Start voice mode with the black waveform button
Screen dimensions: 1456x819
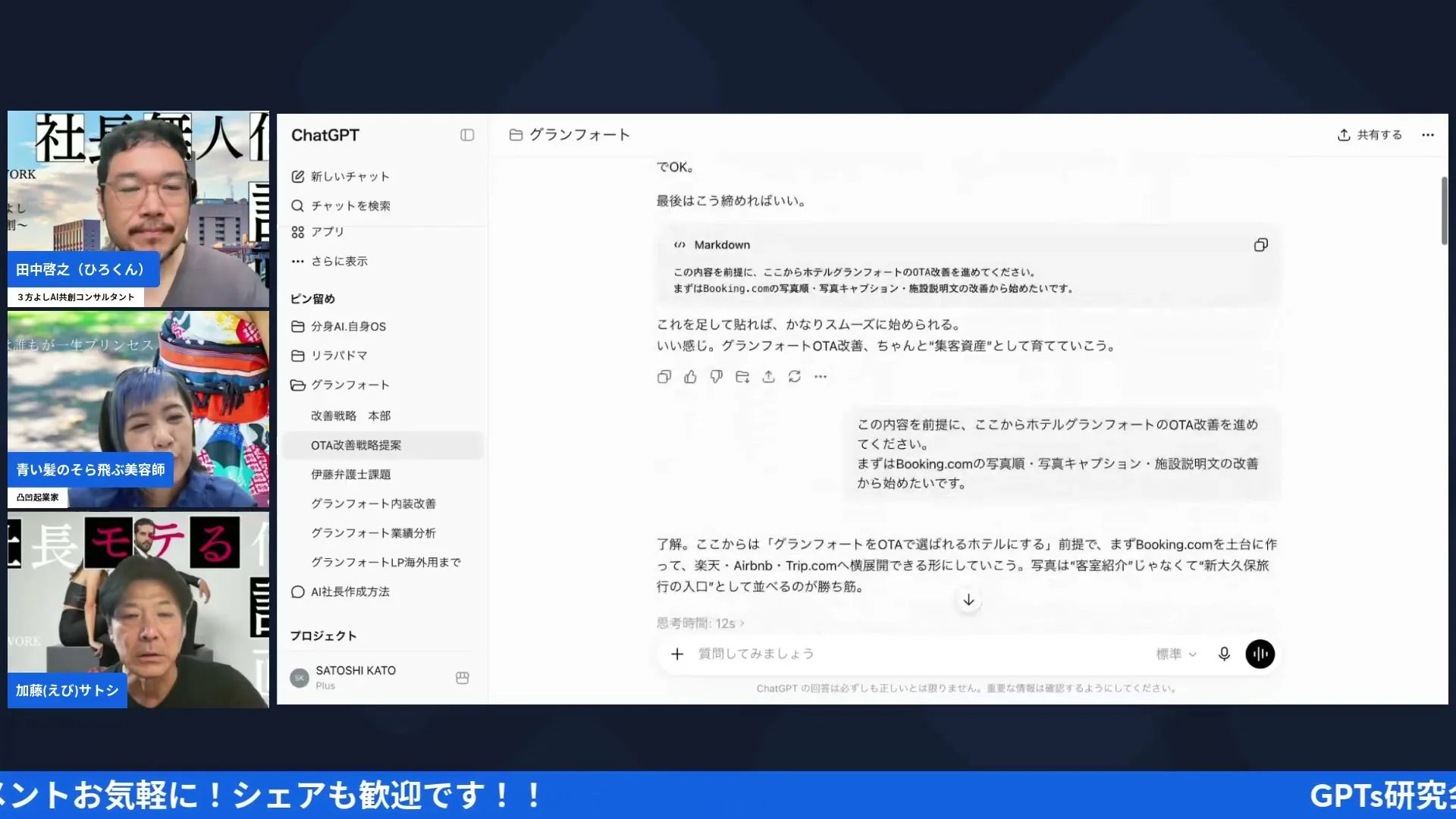(1260, 654)
